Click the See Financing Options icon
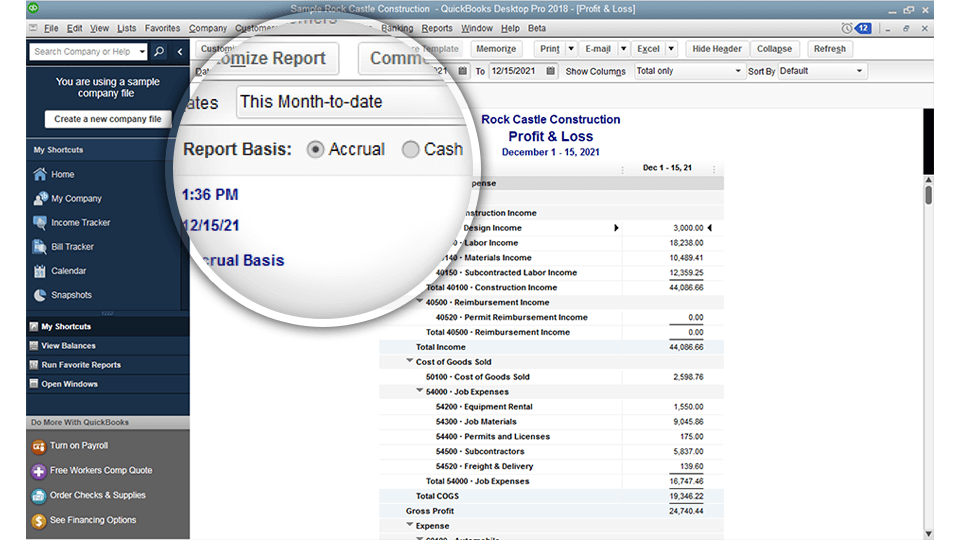 39,520
